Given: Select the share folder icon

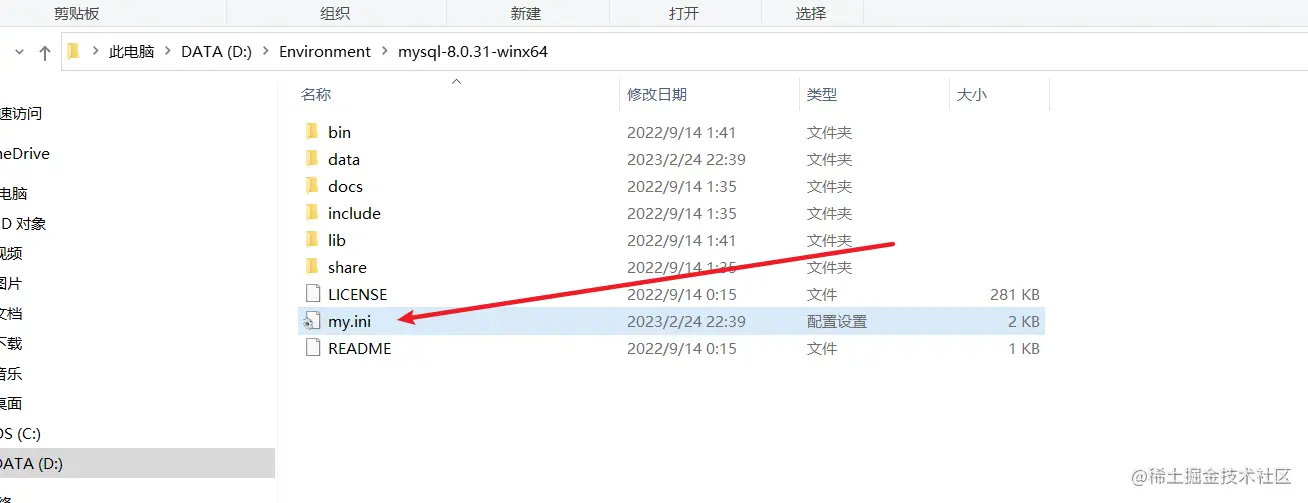Looking at the screenshot, I should pyautogui.click(x=312, y=267).
